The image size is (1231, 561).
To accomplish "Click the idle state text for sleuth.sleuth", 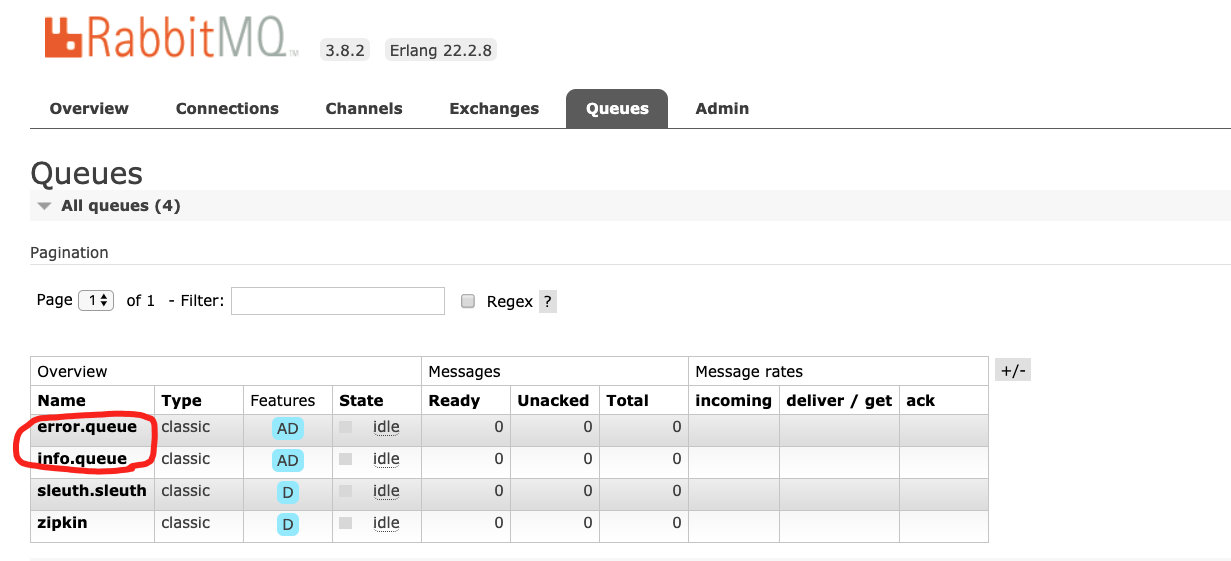I will pyautogui.click(x=386, y=491).
